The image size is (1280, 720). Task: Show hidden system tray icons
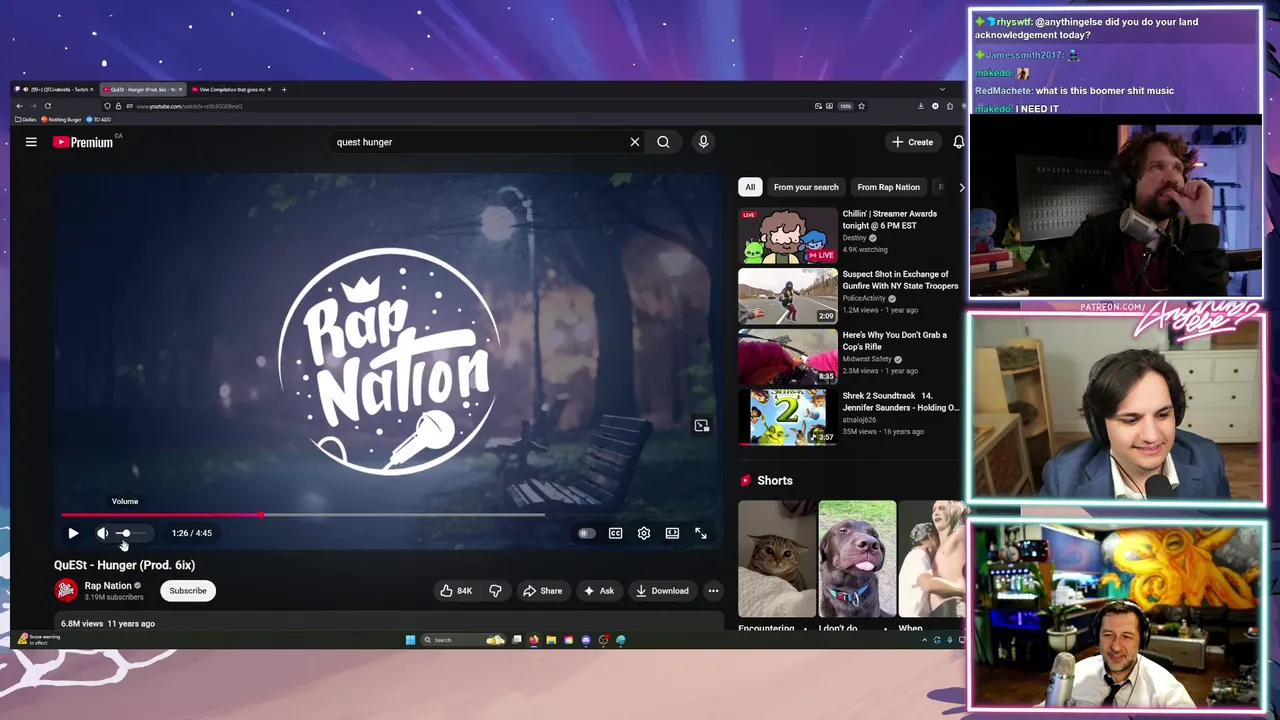(924, 640)
